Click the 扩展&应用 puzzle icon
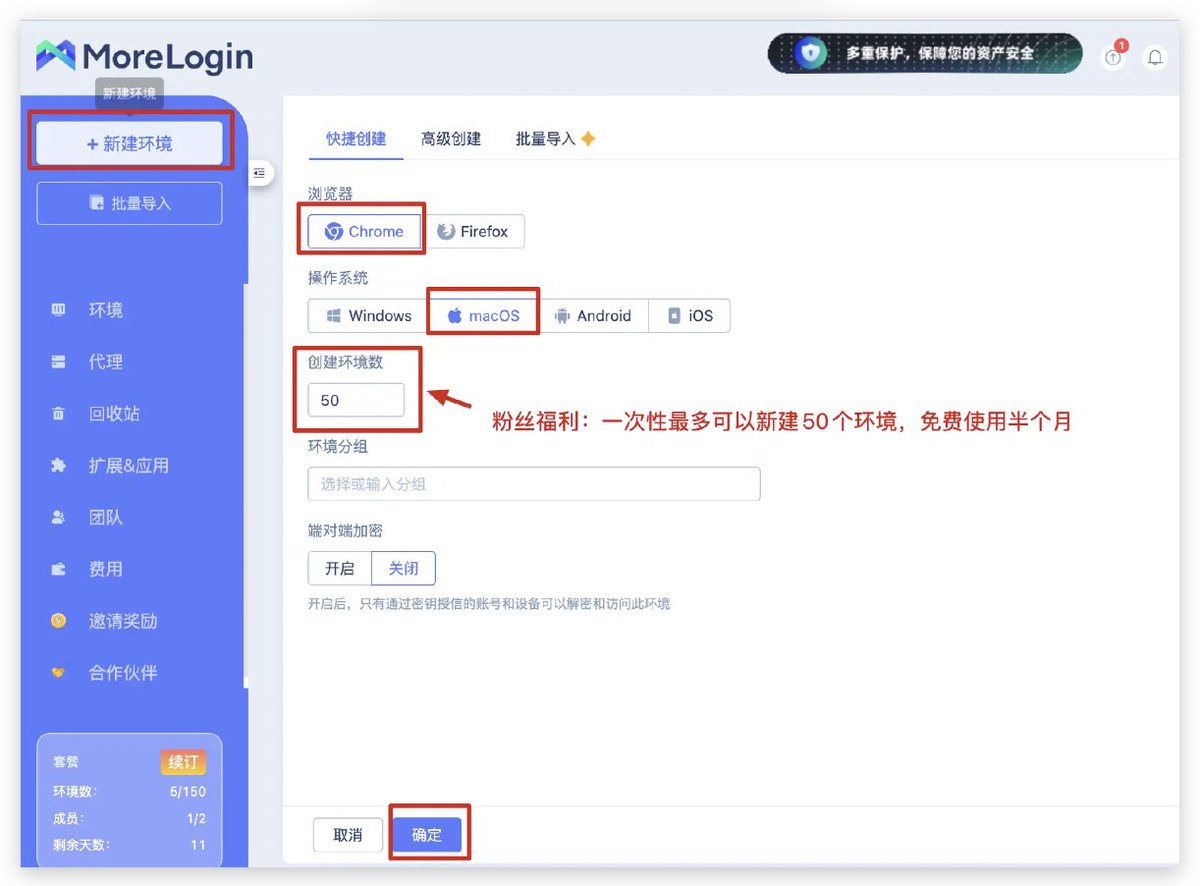Screen dimensions: 1200x886 (x=58, y=466)
